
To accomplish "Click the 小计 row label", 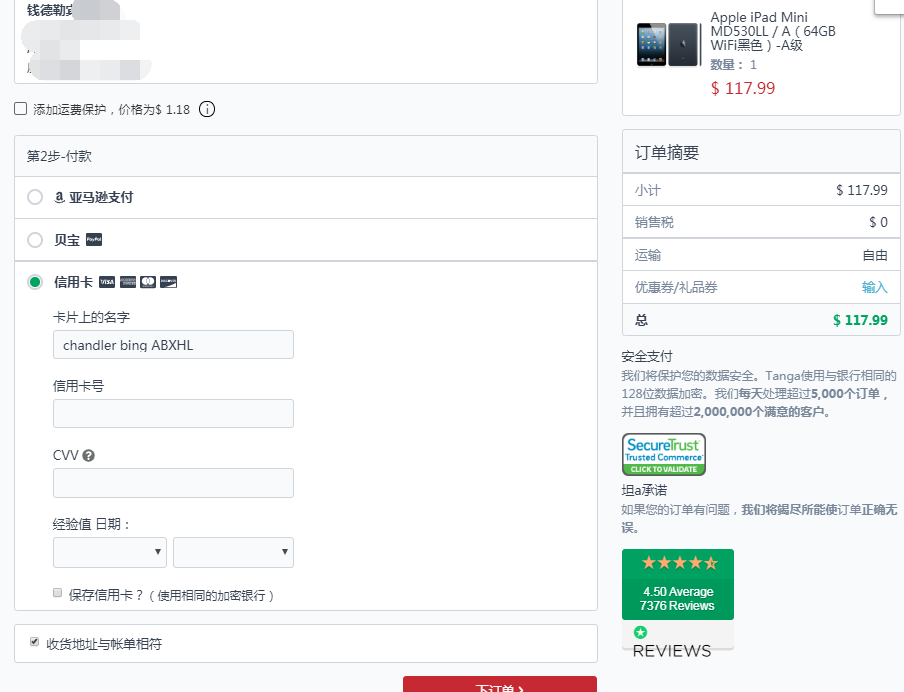I will pos(648,190).
